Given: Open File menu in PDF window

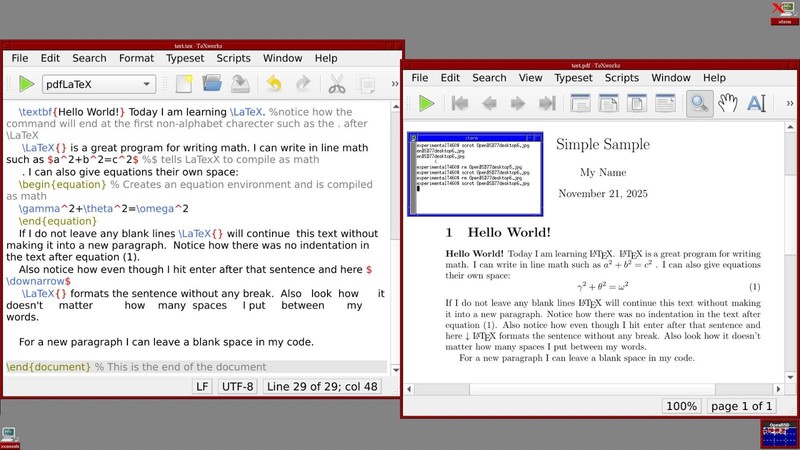Looking at the screenshot, I should (x=419, y=78).
